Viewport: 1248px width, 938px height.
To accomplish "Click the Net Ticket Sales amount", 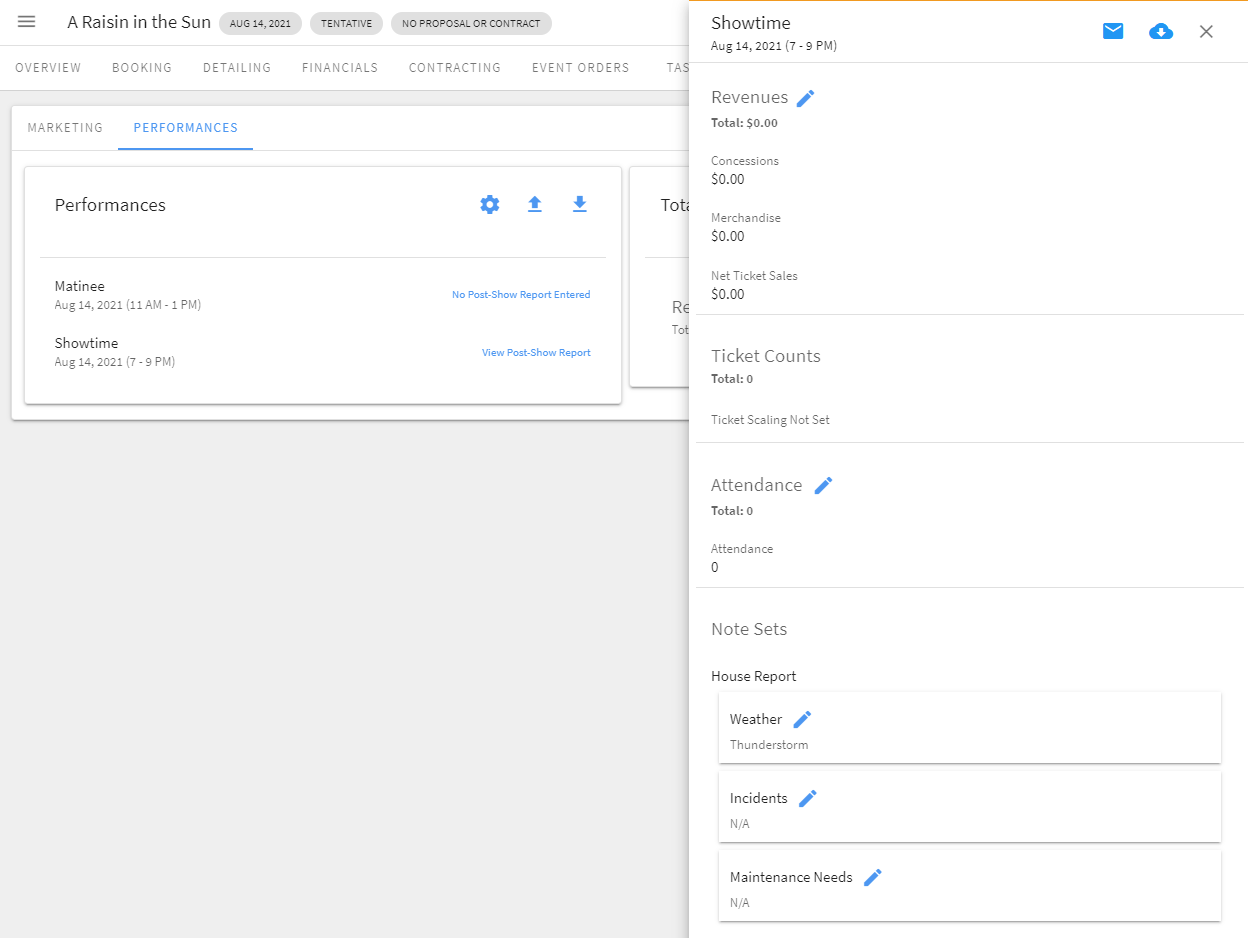I will 728,294.
